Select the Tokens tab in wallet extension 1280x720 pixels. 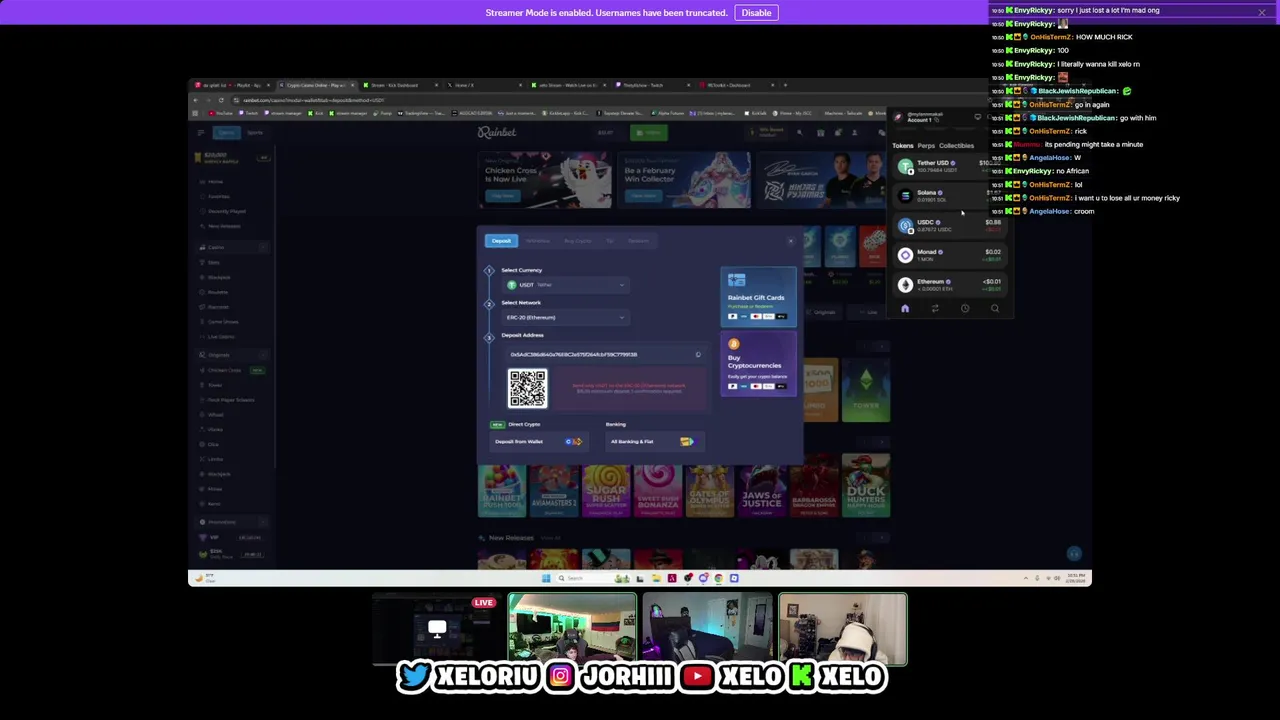point(902,146)
